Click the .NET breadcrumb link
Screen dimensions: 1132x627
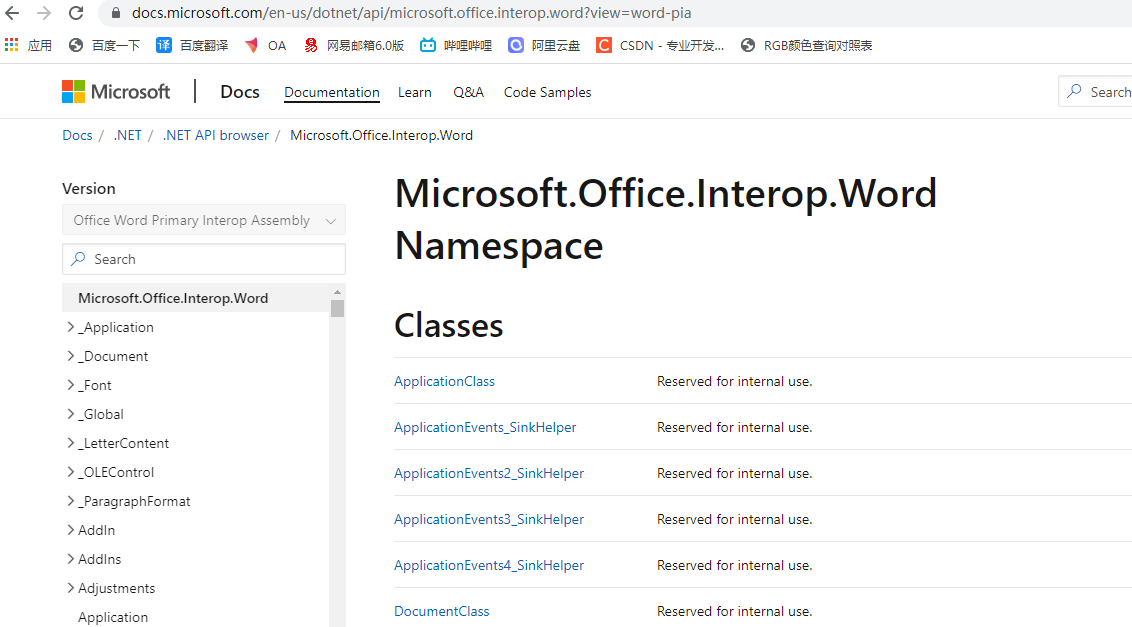(127, 135)
